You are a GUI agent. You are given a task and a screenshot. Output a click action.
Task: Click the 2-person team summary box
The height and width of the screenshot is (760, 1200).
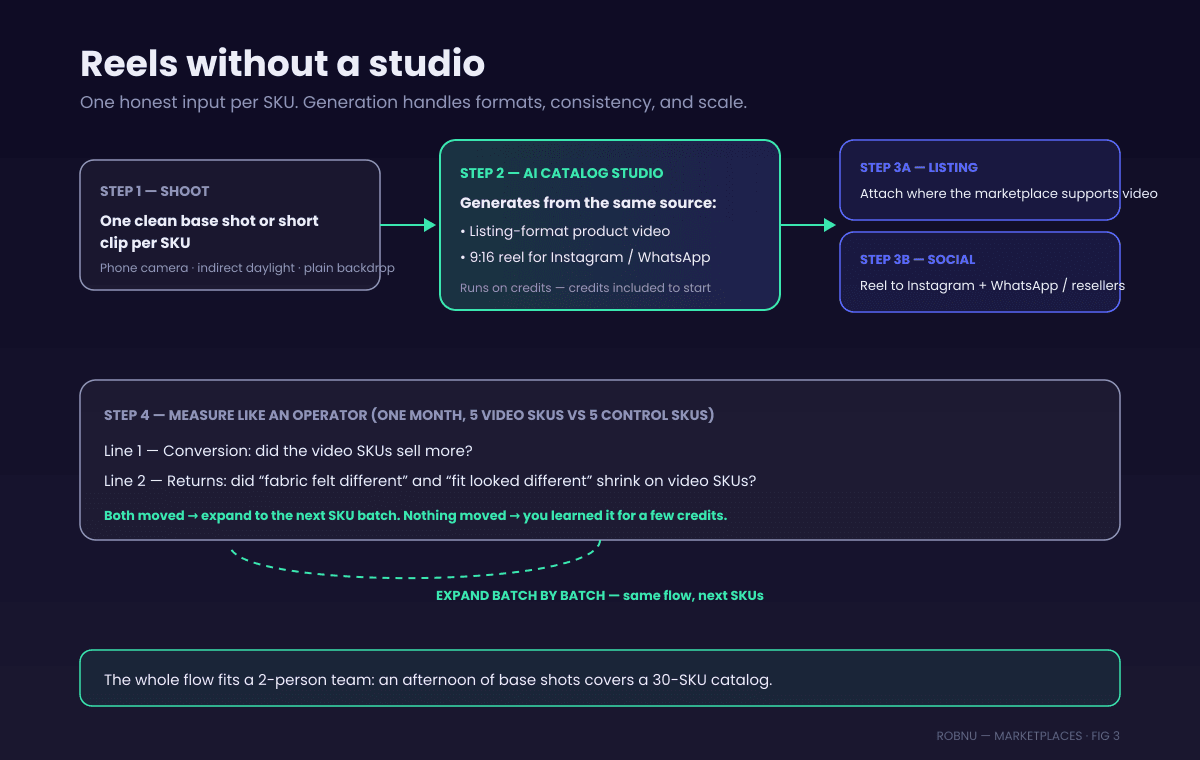[600, 678]
